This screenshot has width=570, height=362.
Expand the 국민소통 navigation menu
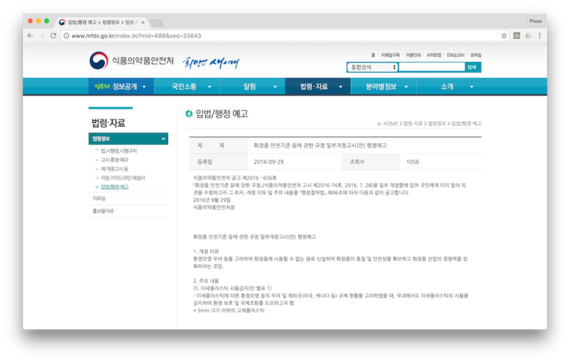click(x=187, y=87)
